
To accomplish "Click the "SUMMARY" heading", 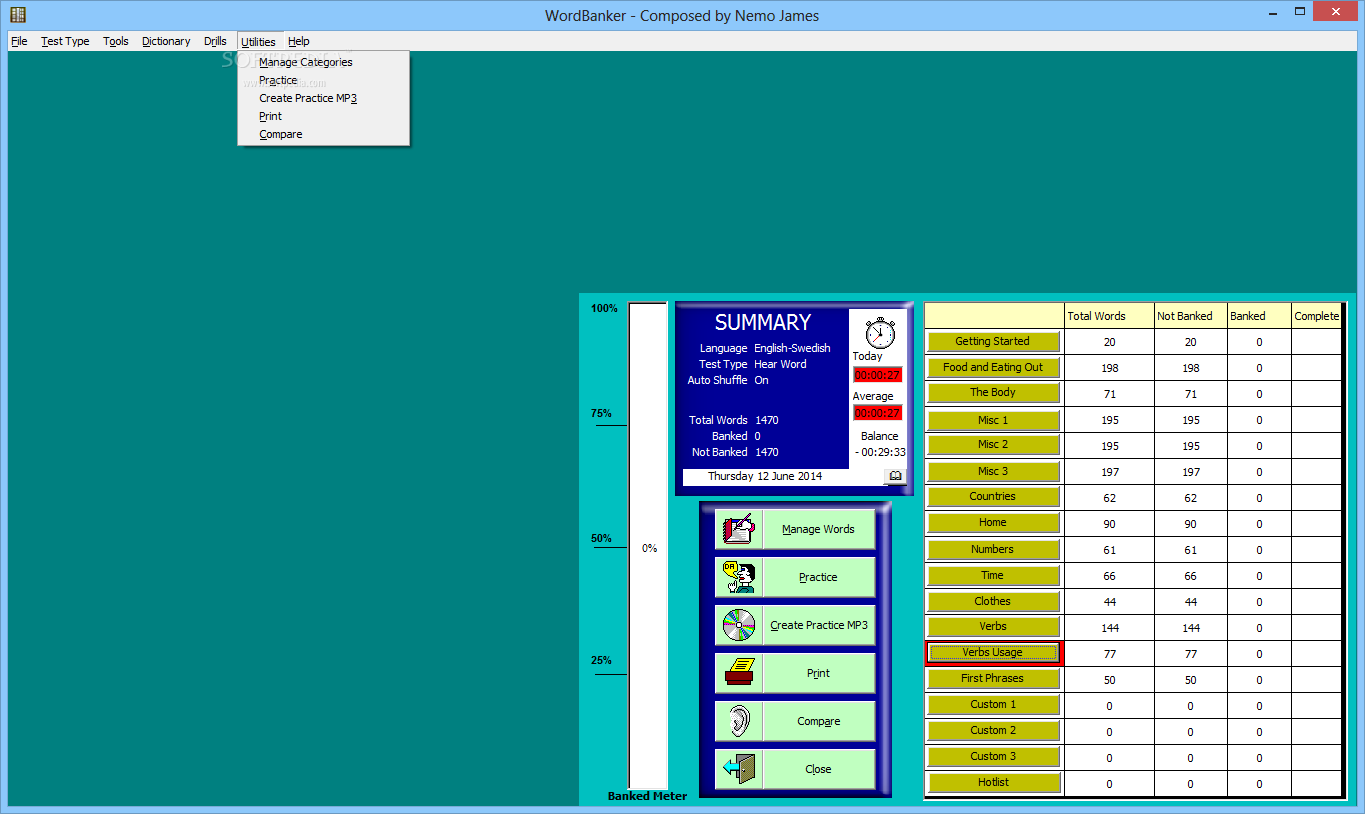I will (x=763, y=322).
